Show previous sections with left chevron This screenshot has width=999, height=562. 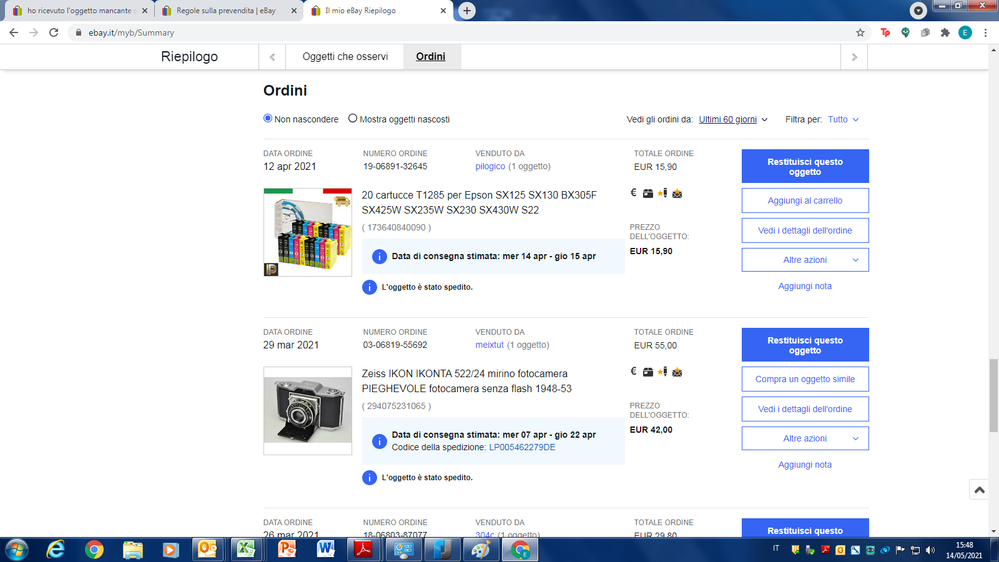pyautogui.click(x=272, y=57)
